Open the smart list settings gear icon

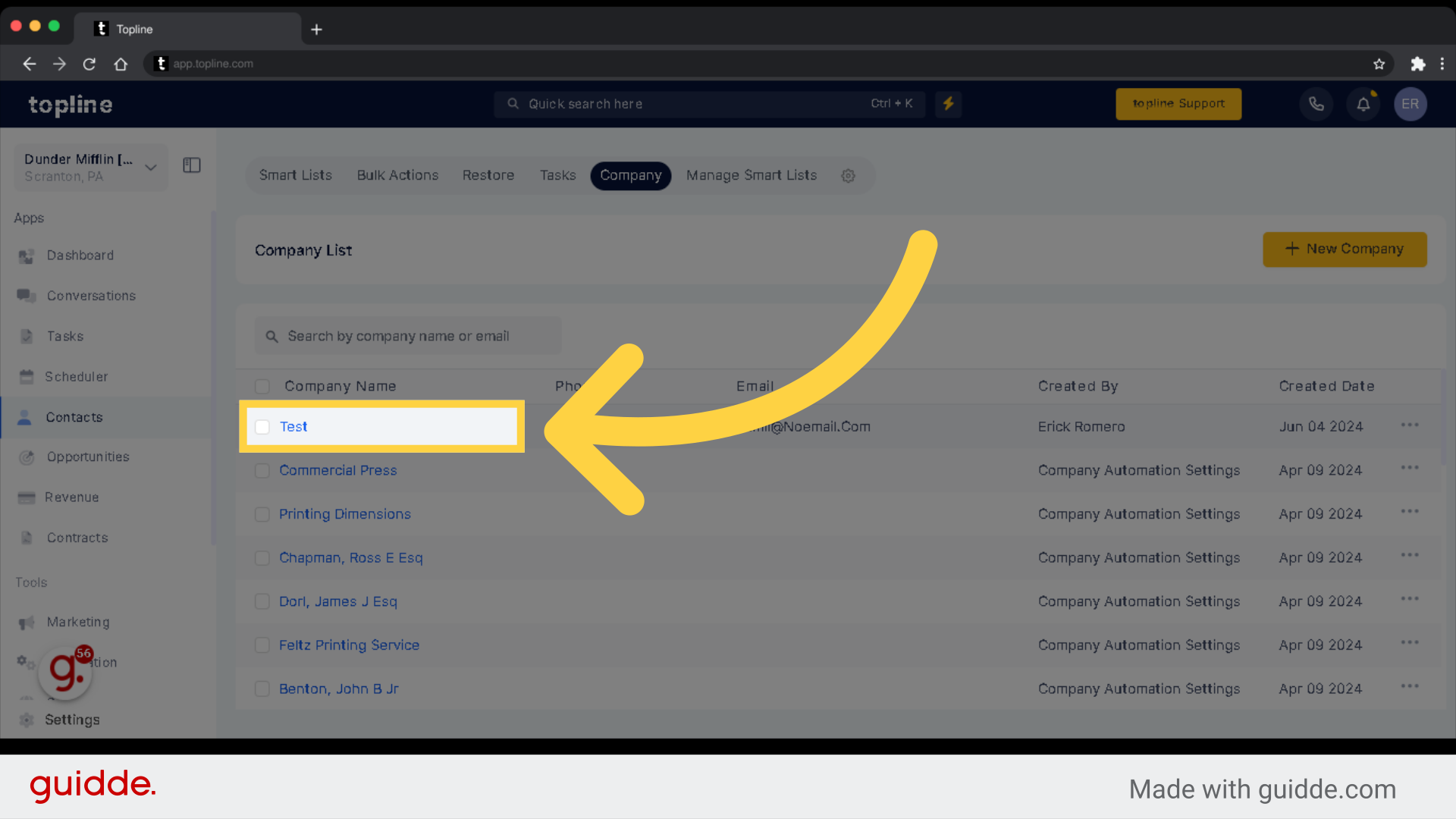coord(848,176)
